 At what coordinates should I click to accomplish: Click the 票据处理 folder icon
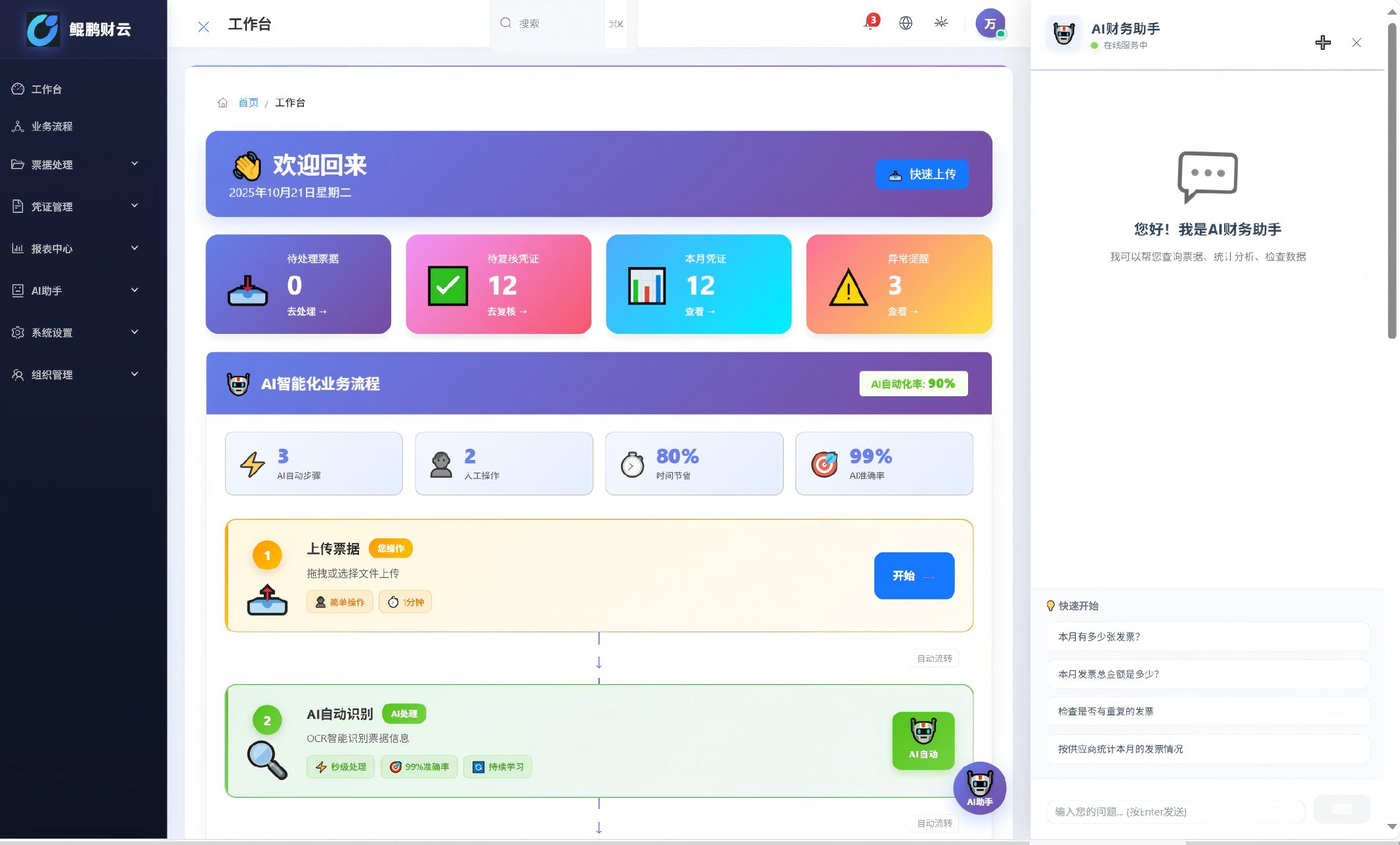pos(18,164)
